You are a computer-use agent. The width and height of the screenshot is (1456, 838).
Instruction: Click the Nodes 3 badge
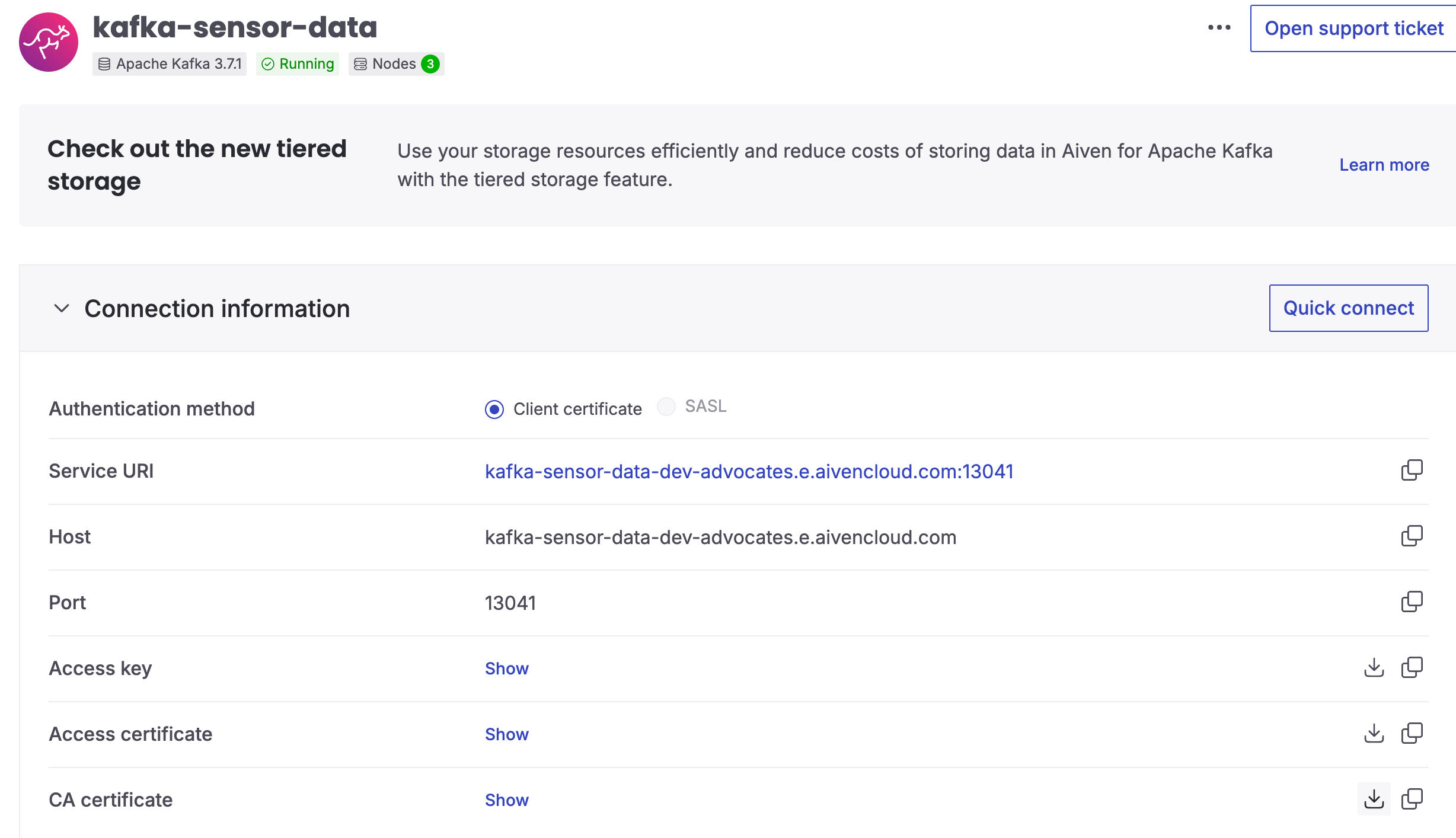[396, 64]
